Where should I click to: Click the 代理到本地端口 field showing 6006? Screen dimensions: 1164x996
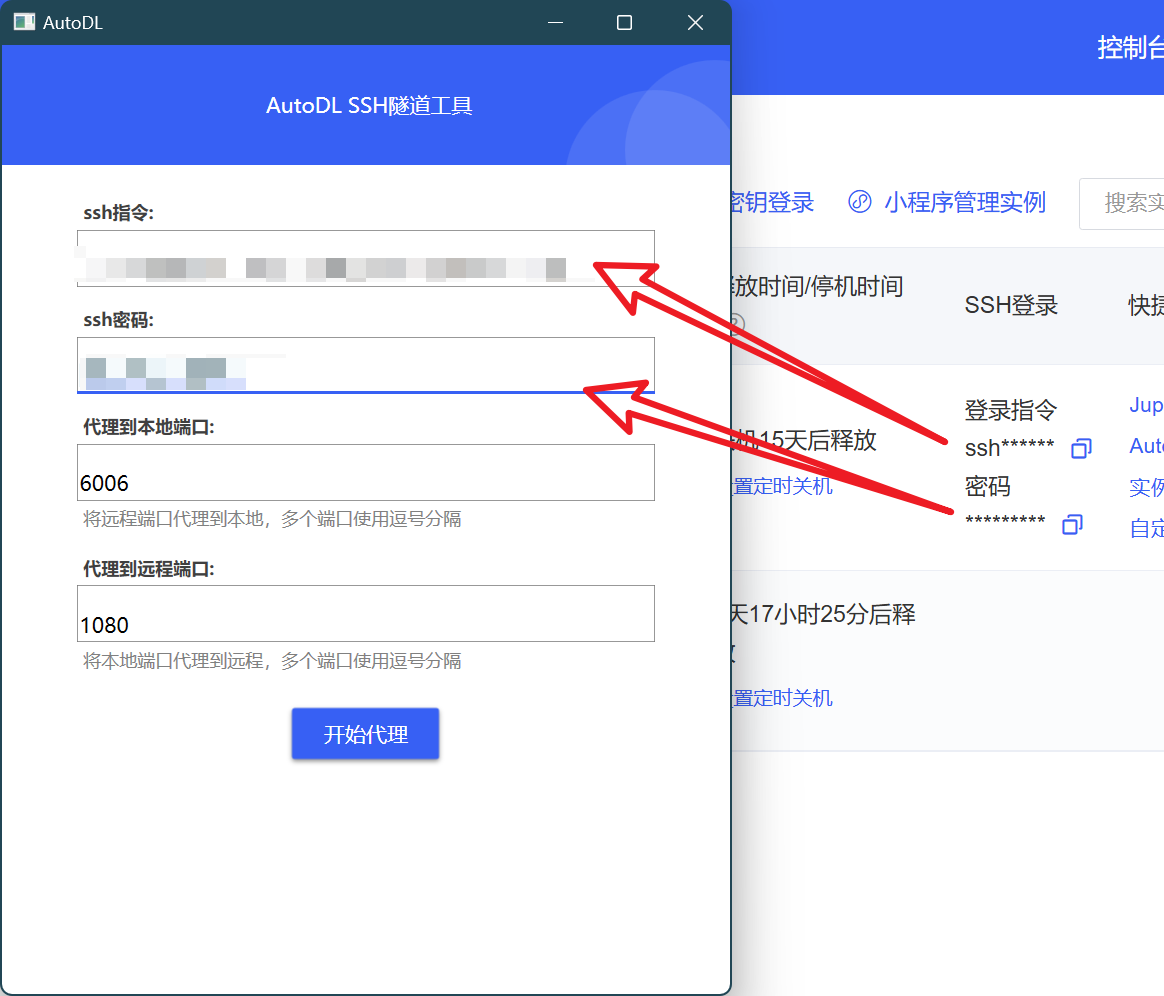point(365,473)
